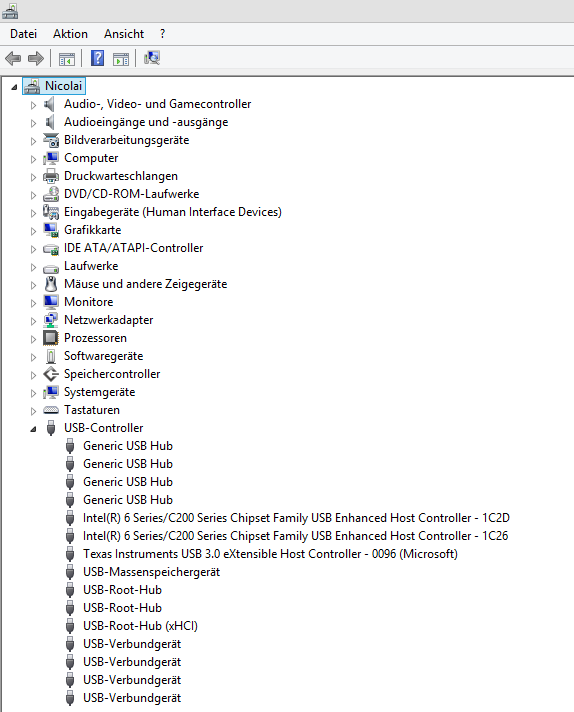Viewport: 574px width, 712px height.
Task: Select the Druckwarteschlangen category label
Action: point(121,176)
